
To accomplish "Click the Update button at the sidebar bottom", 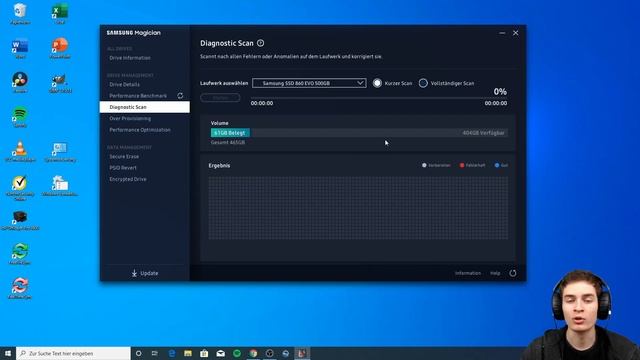I will point(145,273).
